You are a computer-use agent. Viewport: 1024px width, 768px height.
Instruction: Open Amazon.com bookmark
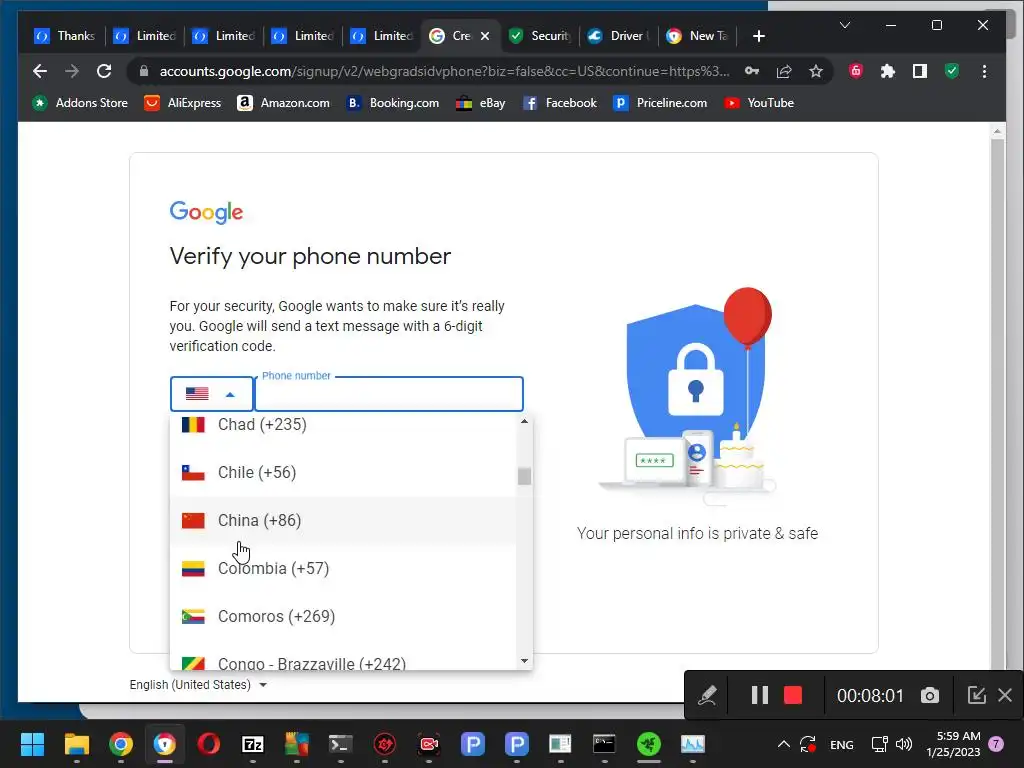click(283, 103)
